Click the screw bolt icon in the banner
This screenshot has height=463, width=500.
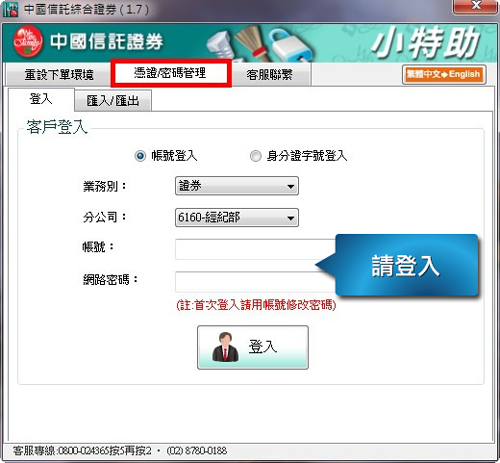pyautogui.click(x=221, y=47)
